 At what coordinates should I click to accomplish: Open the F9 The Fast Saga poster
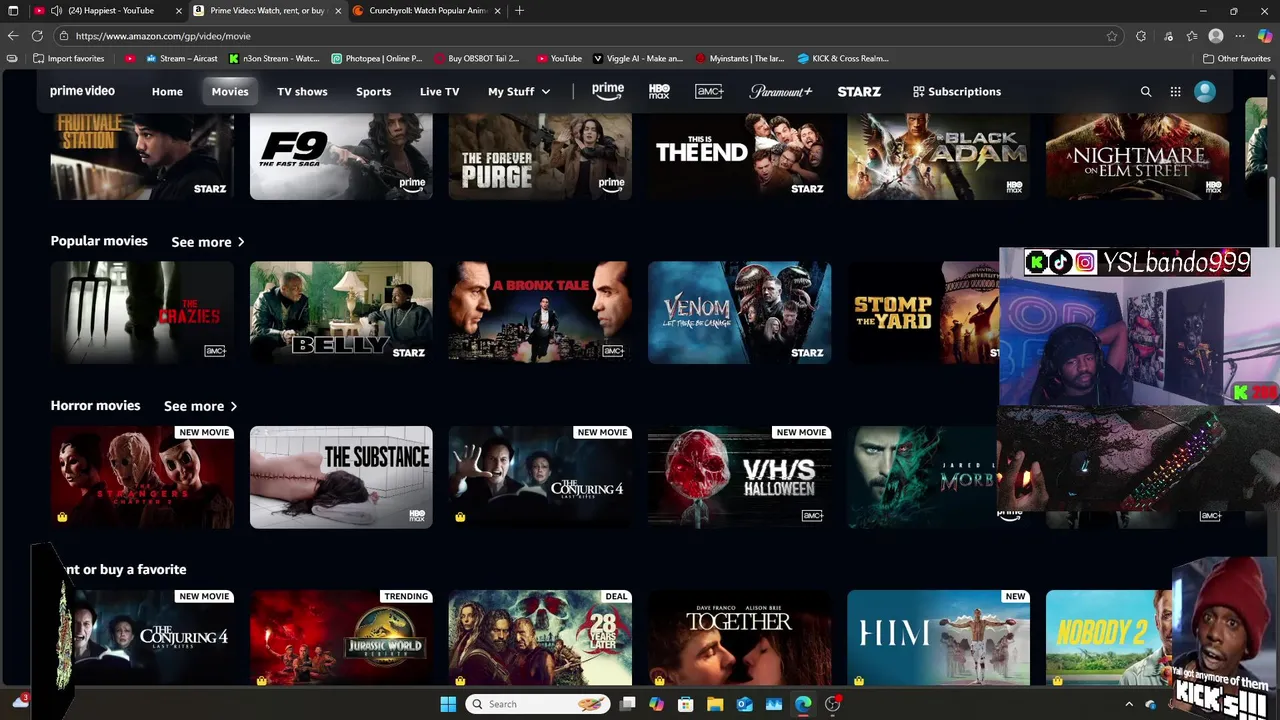click(x=341, y=156)
